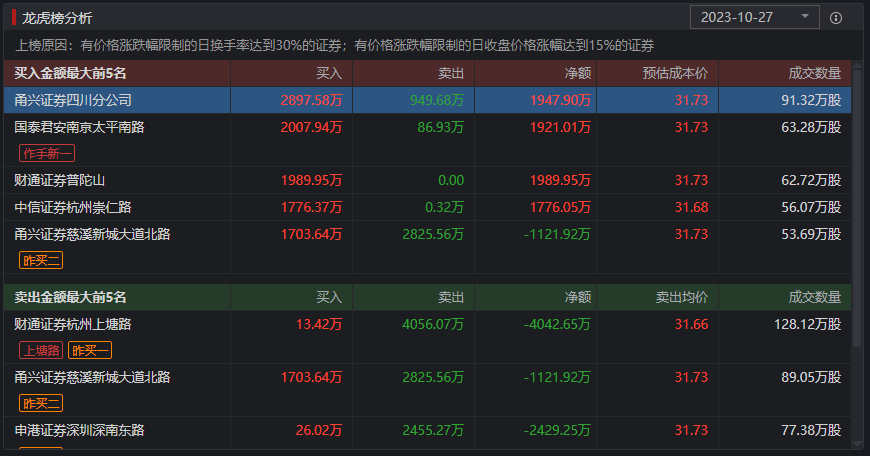Click the 买入金额最大前5名 header
The width and height of the screenshot is (870, 456).
coord(70,73)
